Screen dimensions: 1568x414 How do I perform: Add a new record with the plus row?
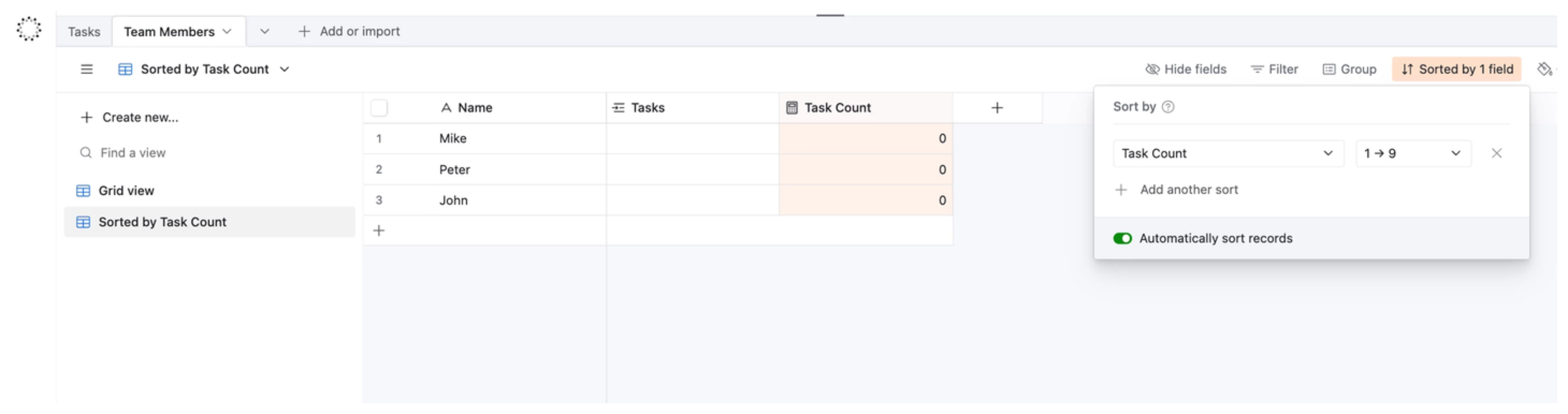(x=379, y=230)
